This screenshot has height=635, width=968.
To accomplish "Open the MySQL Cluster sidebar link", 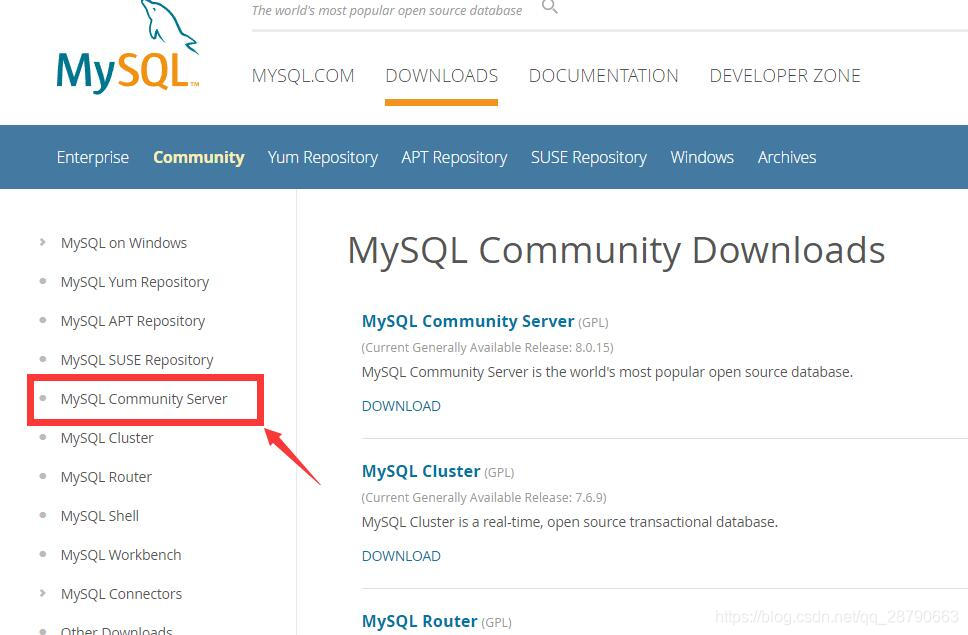I will pos(107,438).
